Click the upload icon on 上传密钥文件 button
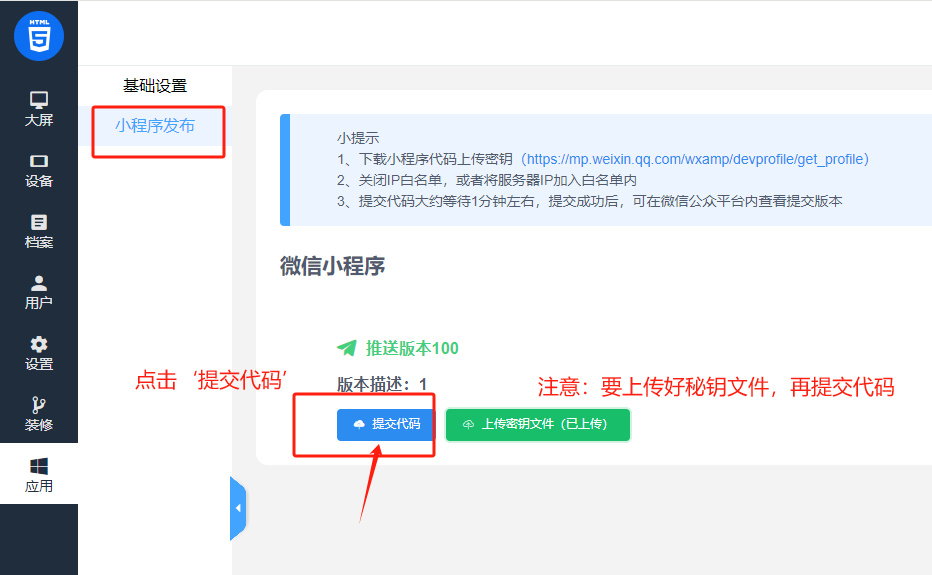 468,425
